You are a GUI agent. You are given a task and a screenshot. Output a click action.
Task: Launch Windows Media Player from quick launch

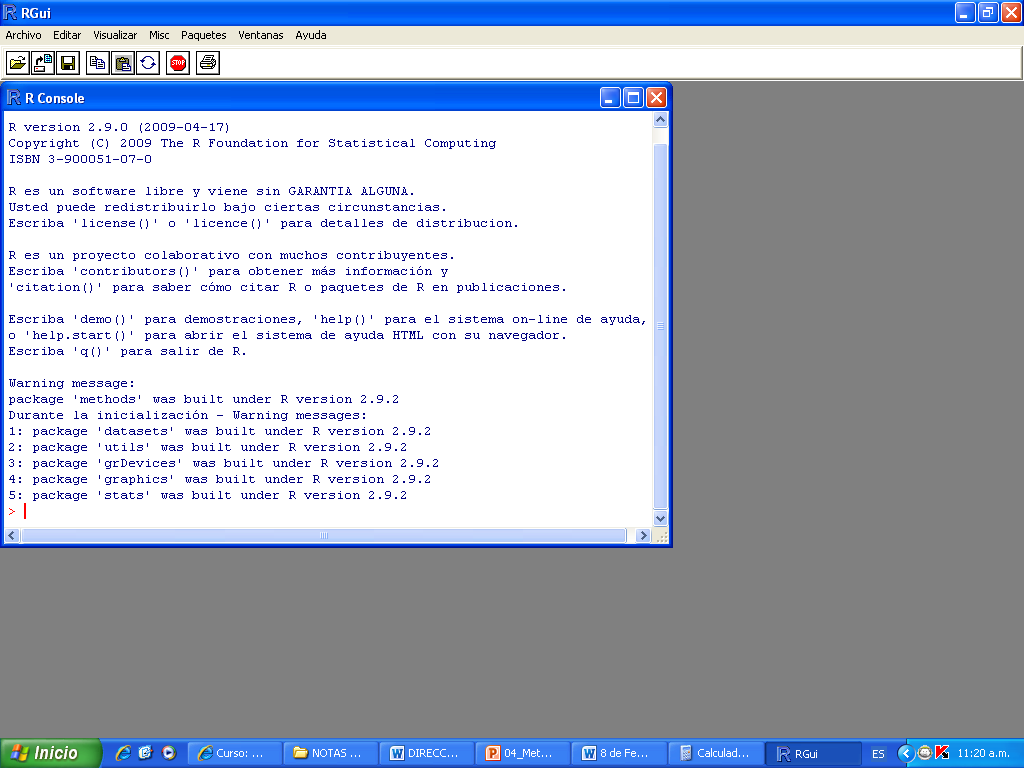[x=169, y=753]
